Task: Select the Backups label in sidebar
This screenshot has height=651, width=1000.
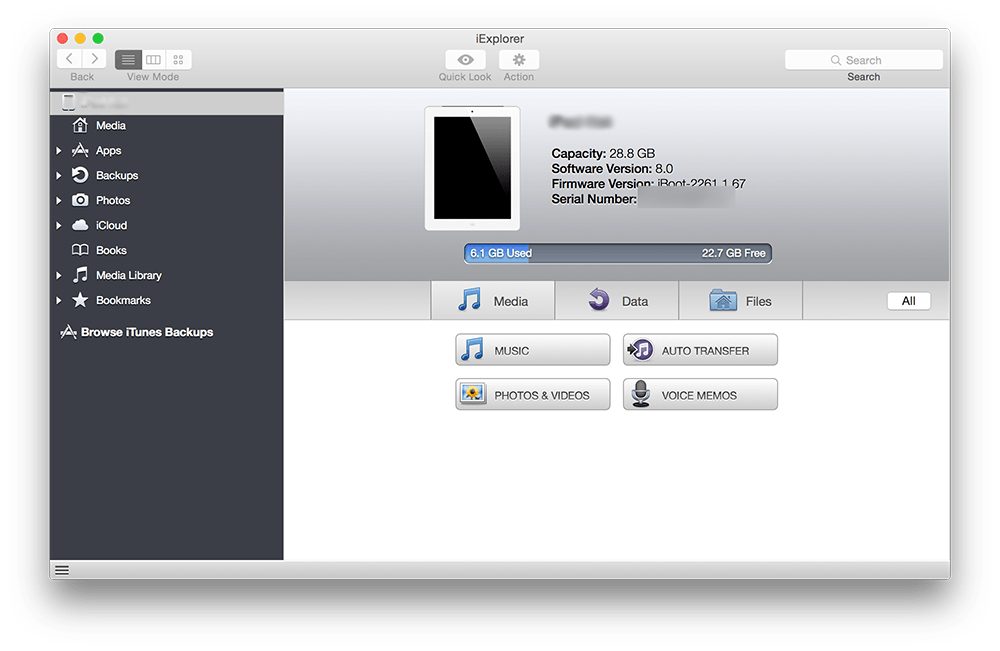Action: (117, 175)
